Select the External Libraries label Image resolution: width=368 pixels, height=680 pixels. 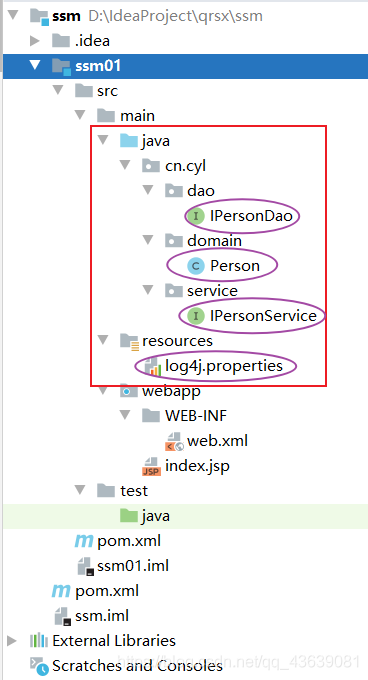[x=114, y=641]
